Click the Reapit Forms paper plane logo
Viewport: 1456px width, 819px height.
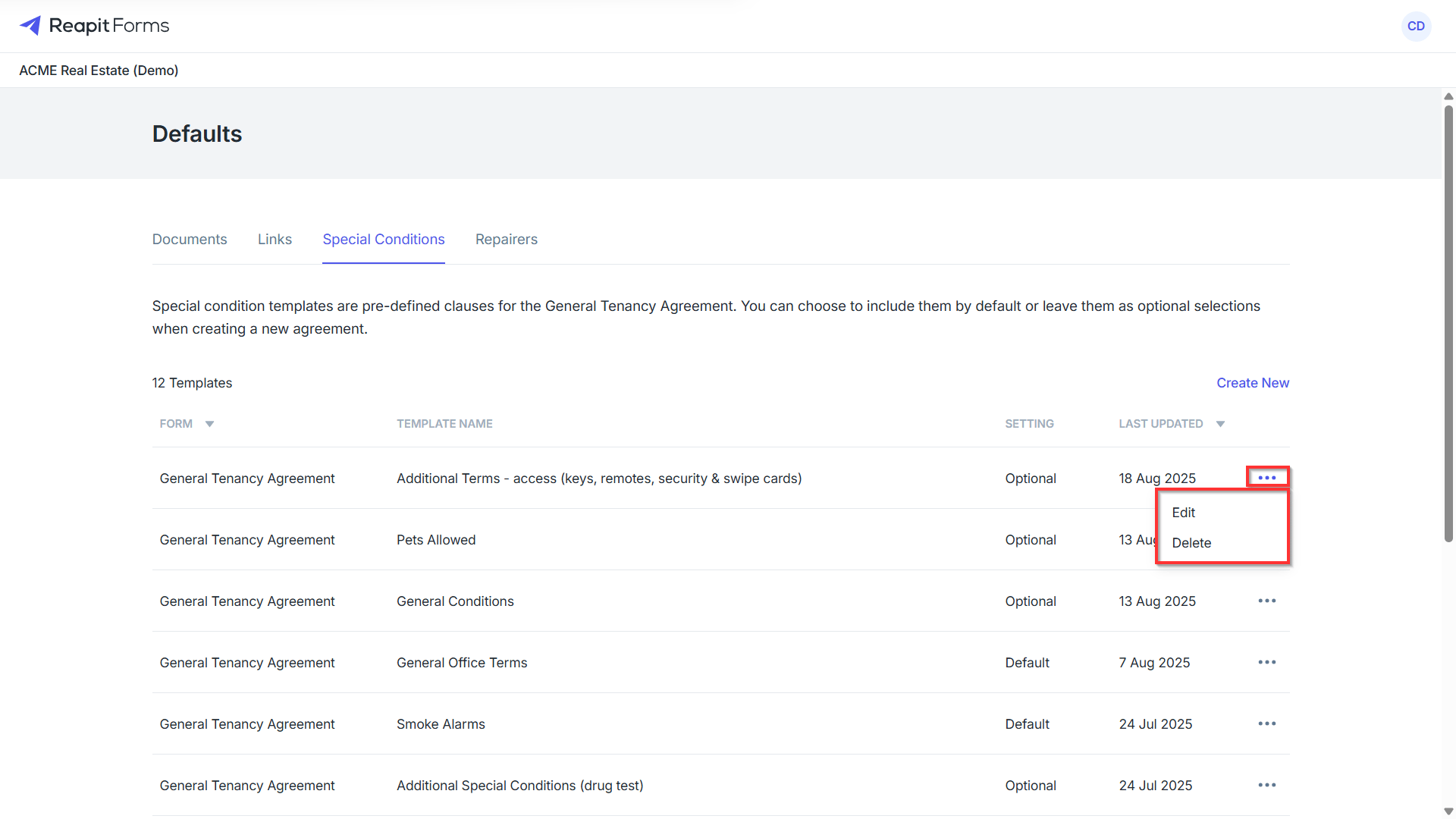[x=30, y=26]
